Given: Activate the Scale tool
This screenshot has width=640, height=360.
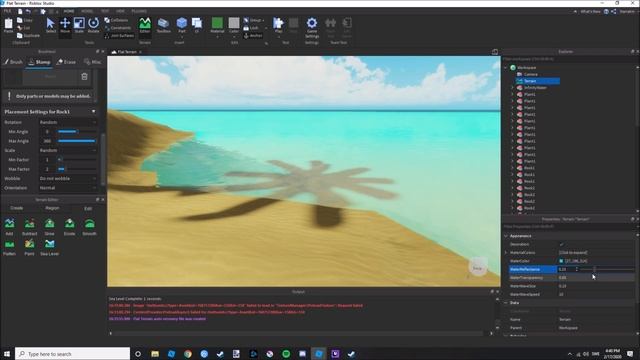Looking at the screenshot, I should [79, 25].
